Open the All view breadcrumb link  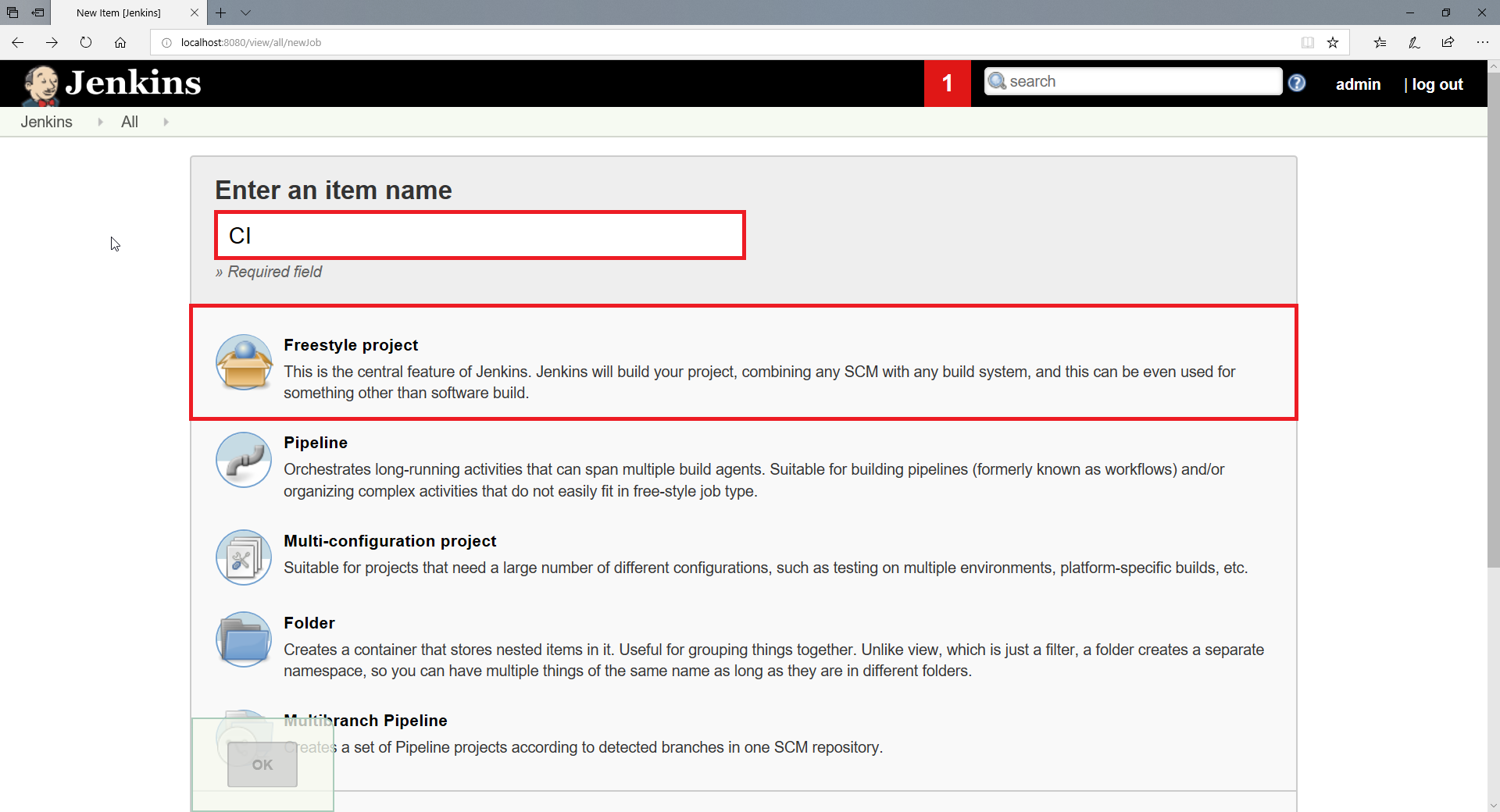point(130,122)
